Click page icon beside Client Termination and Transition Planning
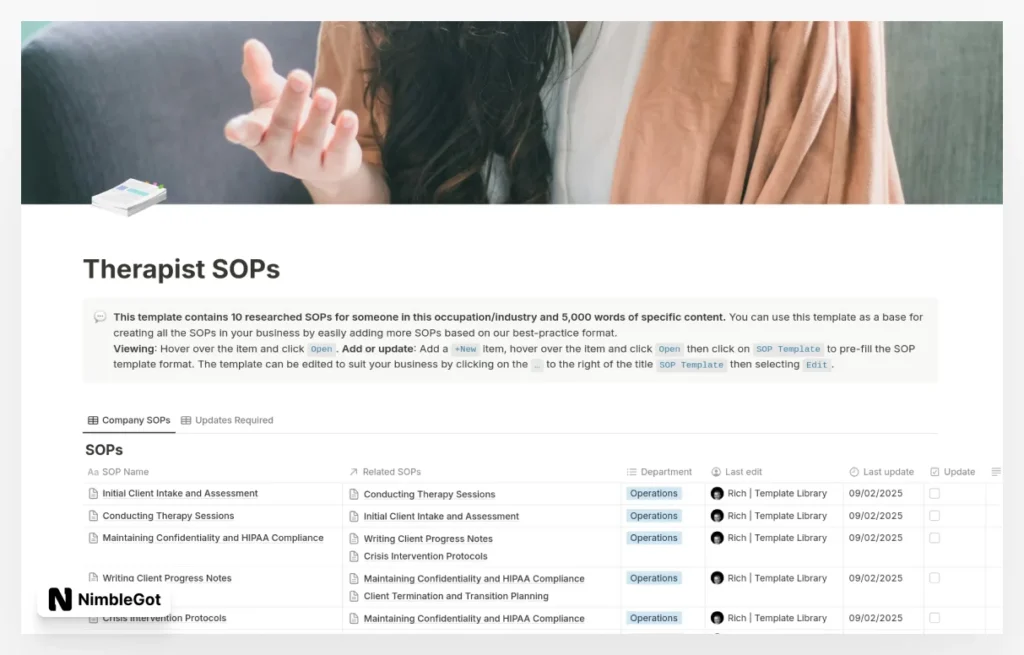Viewport: 1024px width, 655px height. pos(354,596)
